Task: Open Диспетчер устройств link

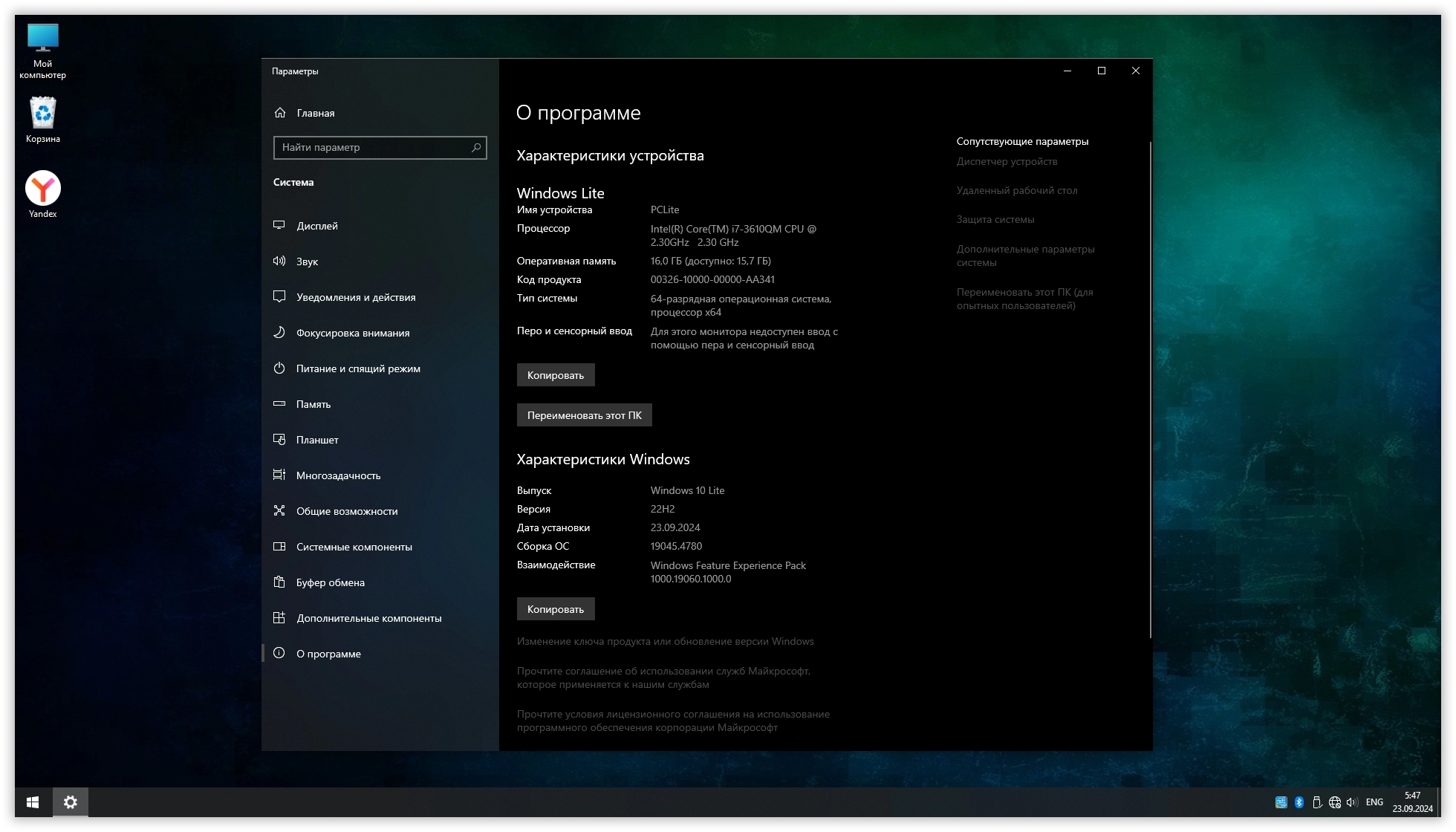Action: [x=1007, y=162]
